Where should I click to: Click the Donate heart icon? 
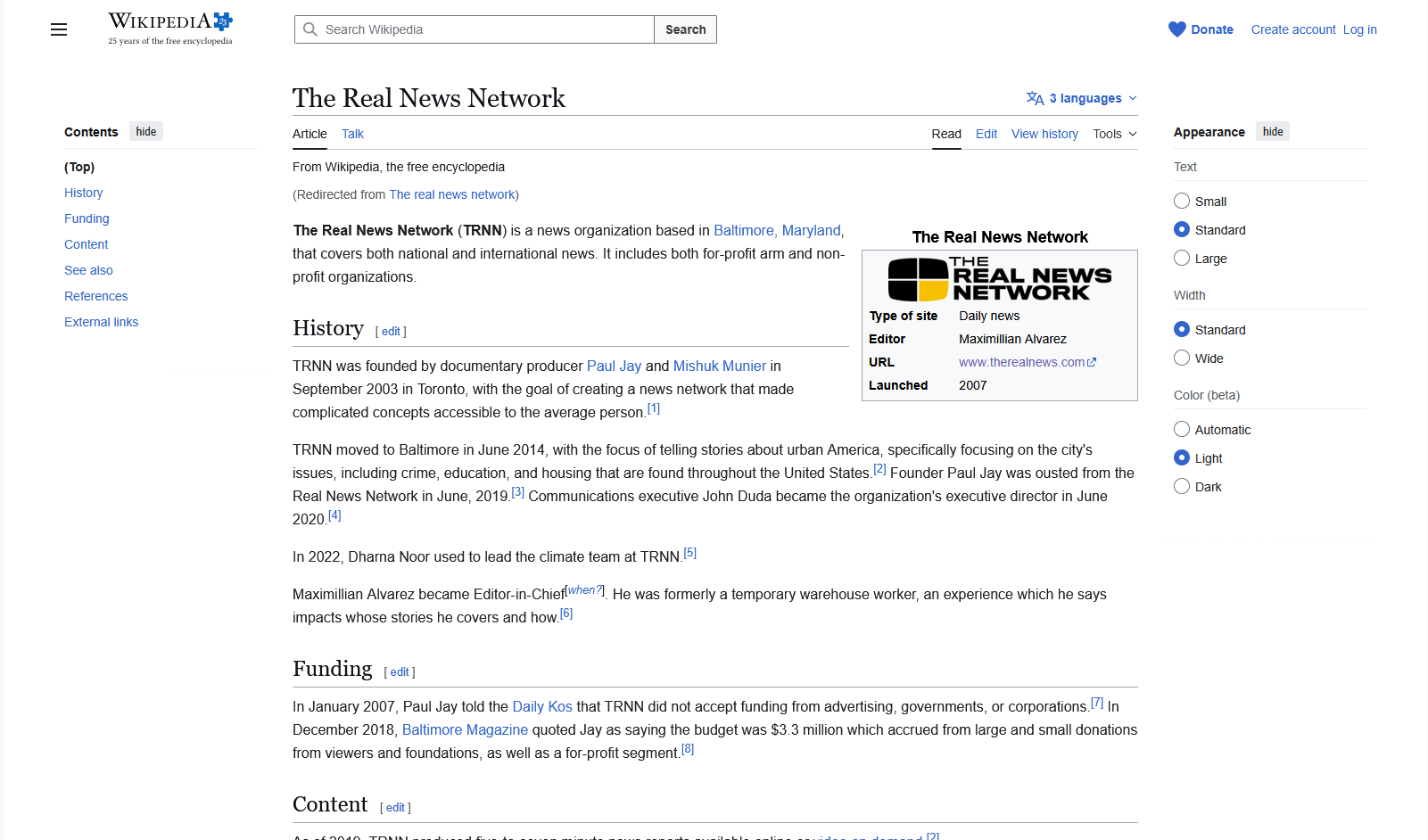point(1177,29)
